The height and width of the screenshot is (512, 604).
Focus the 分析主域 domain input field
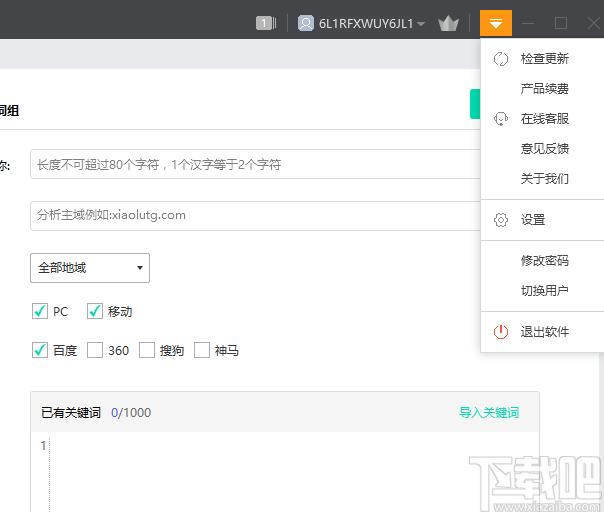(x=255, y=216)
